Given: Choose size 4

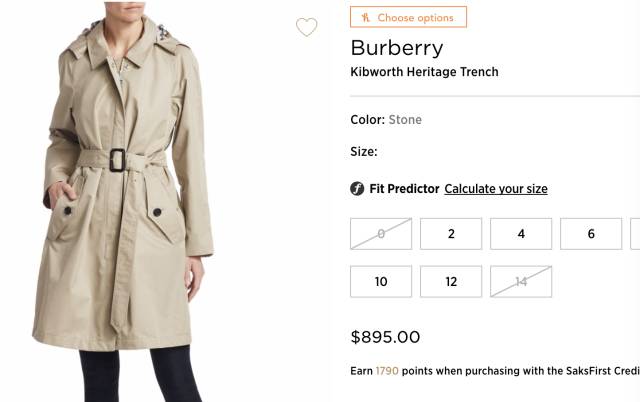Looking at the screenshot, I should click(x=521, y=234).
